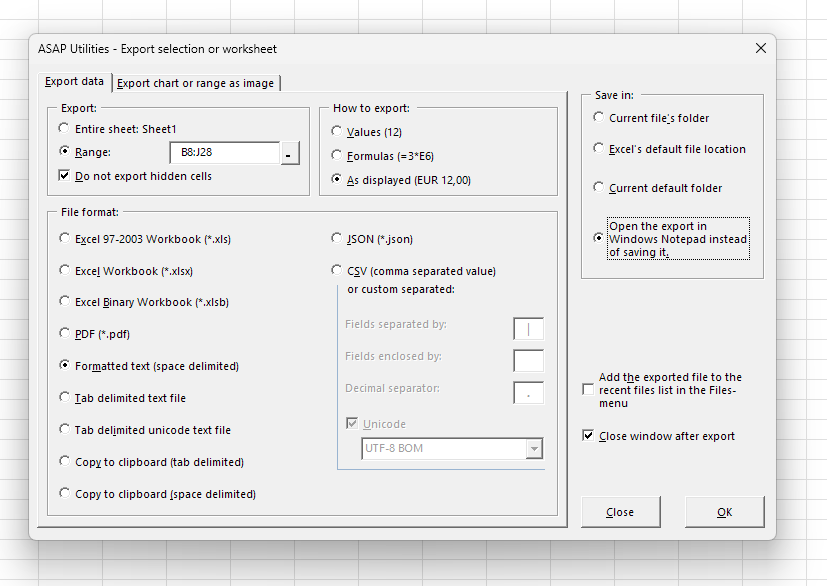Click the range input field with B8:J28
This screenshot has height=586, width=827.
click(225, 152)
